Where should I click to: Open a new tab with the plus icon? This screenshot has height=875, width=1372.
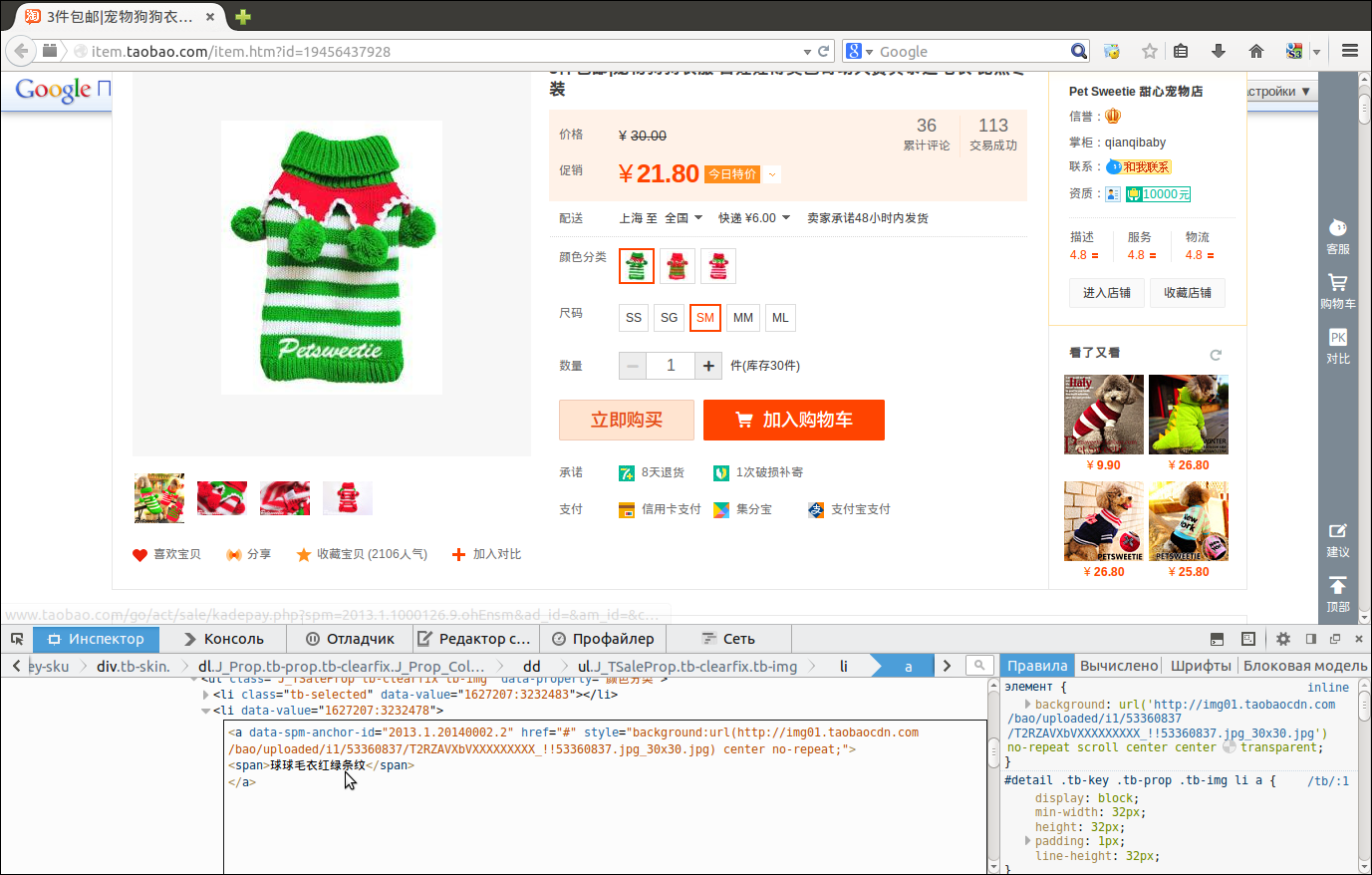(243, 17)
